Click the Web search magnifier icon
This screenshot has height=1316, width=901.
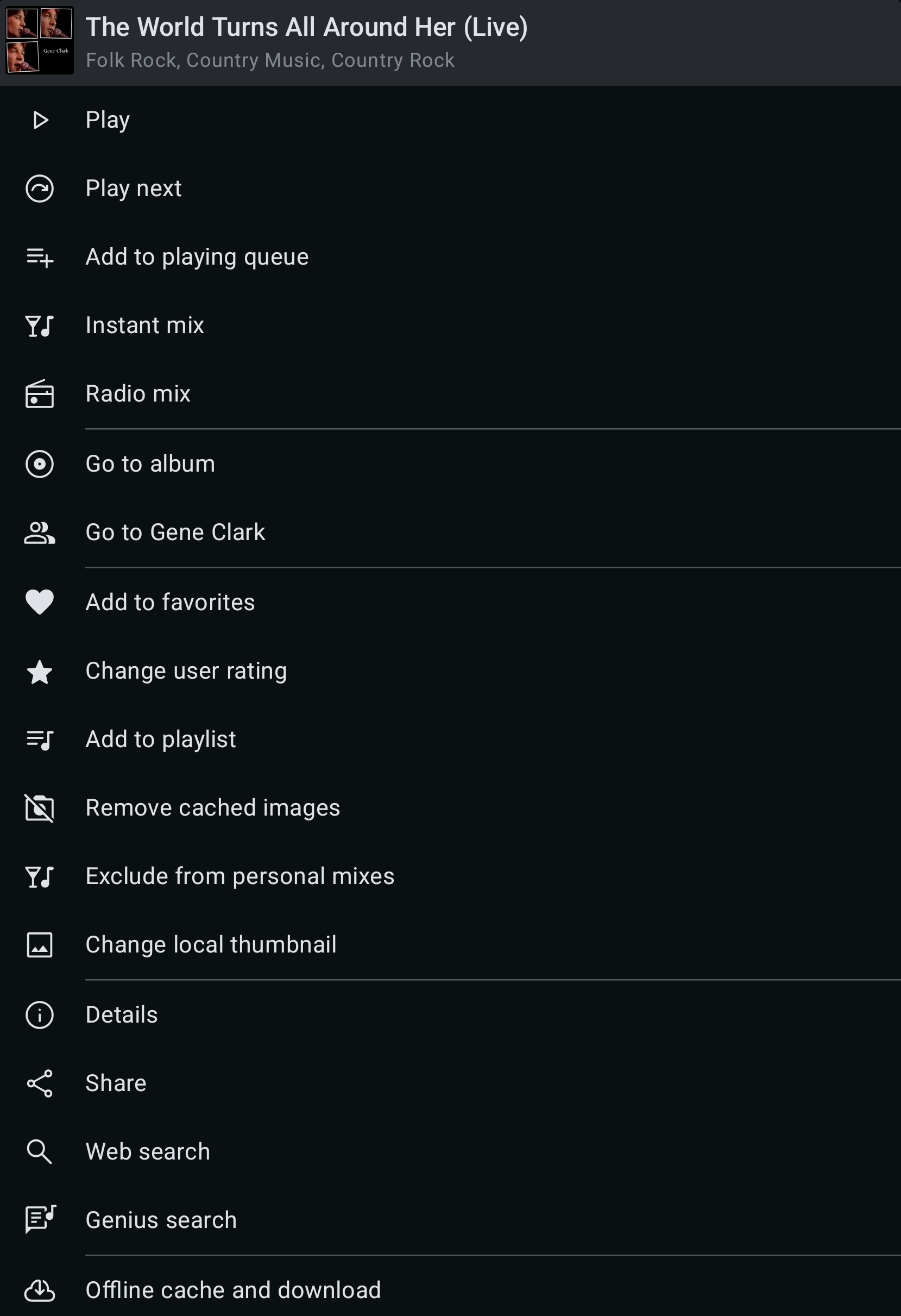(40, 1152)
